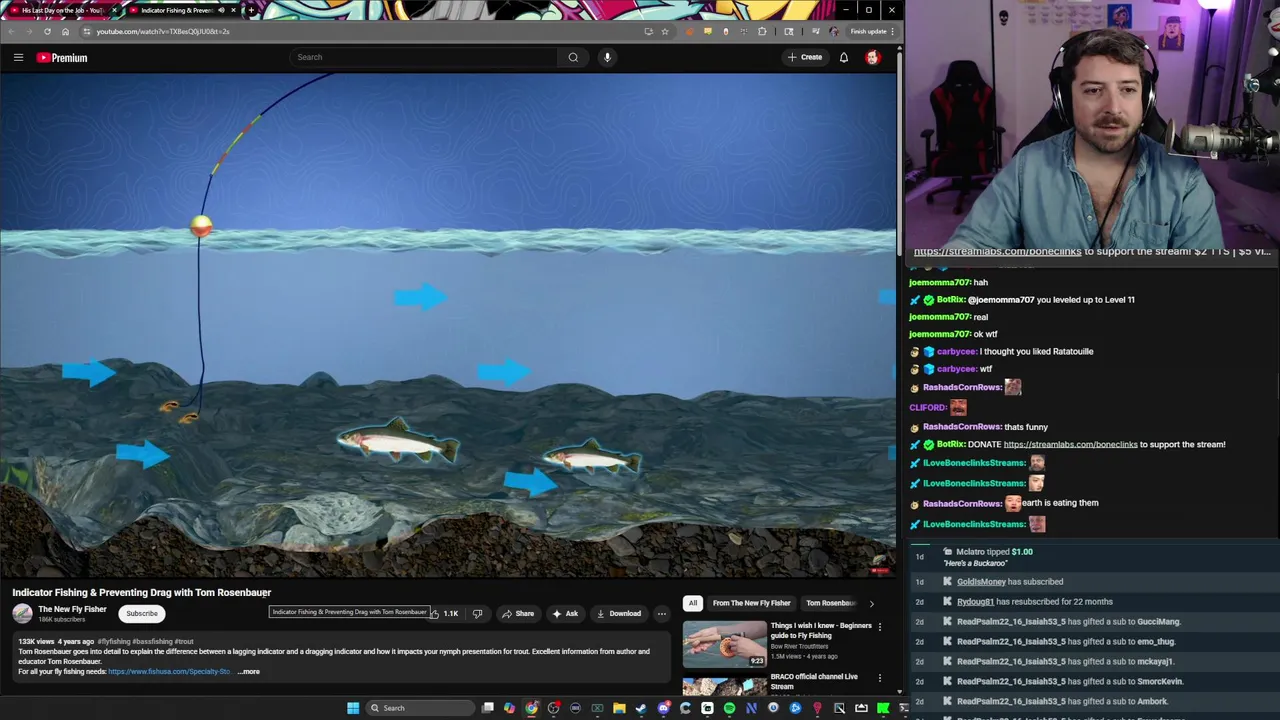The image size is (1280, 720).
Task: Open Spotify from the taskbar
Action: coord(729,708)
